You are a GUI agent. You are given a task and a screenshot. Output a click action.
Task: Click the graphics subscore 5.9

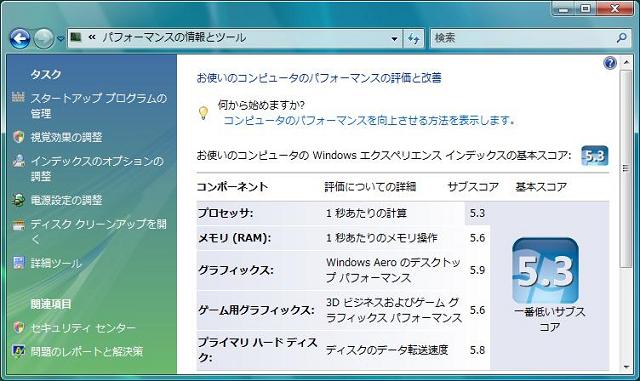coord(477,270)
